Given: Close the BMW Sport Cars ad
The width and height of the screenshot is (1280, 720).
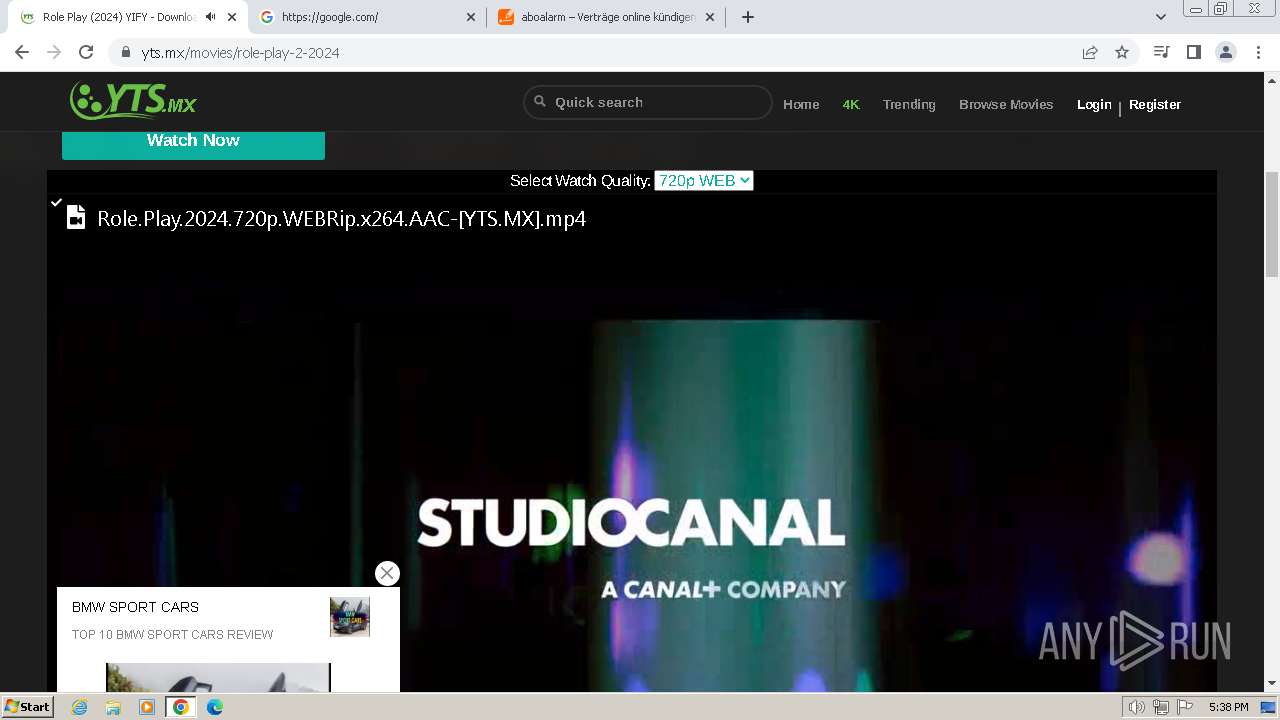Looking at the screenshot, I should click(x=387, y=573).
